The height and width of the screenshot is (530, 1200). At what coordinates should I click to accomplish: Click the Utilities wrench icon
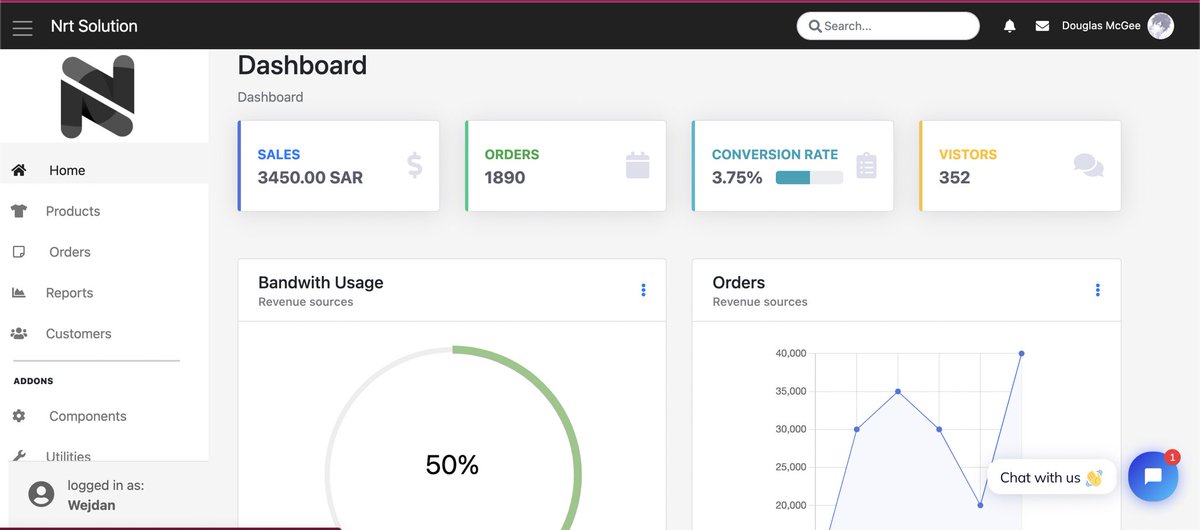19,456
